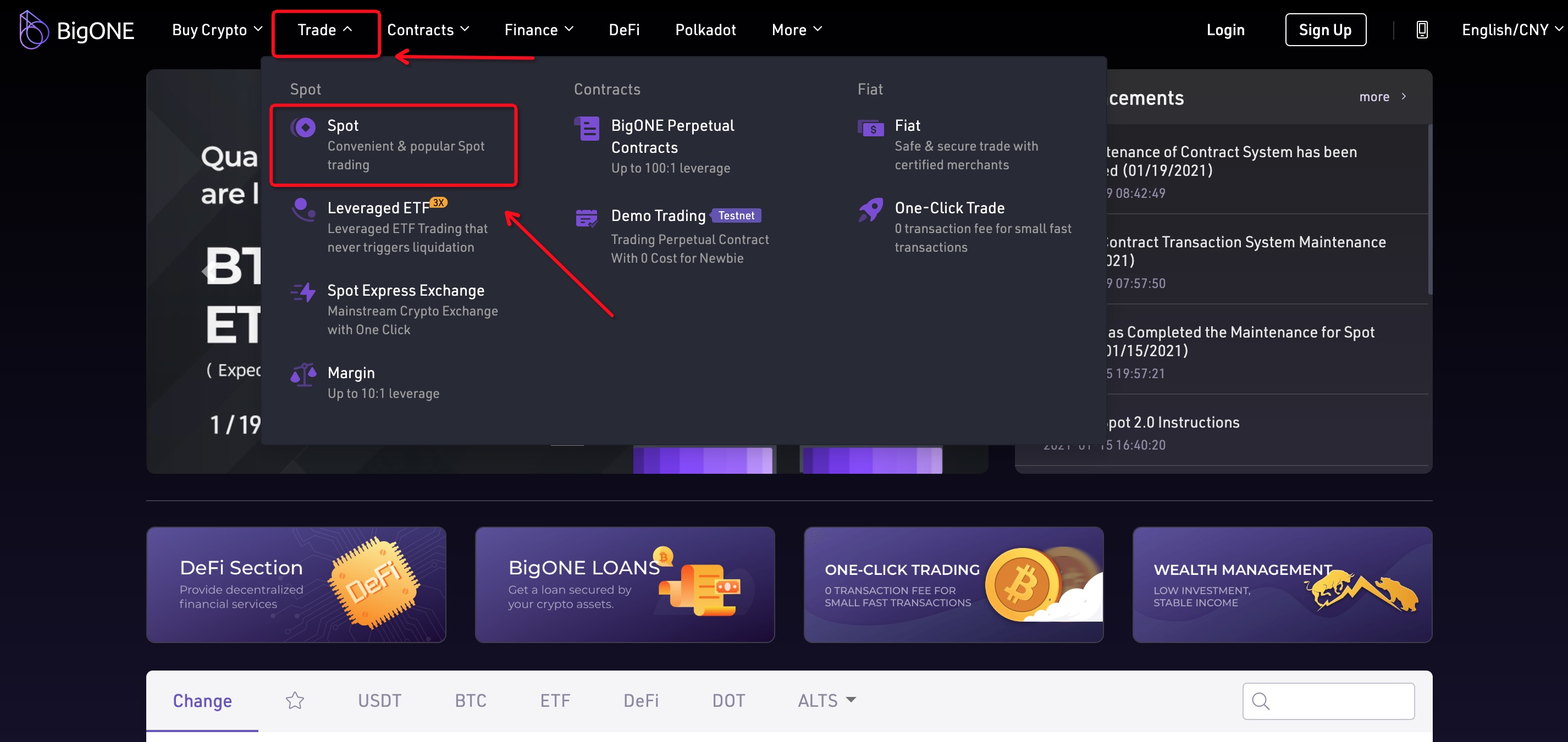Click the Demo Trading calendar icon
This screenshot has height=742, width=1568.
pyautogui.click(x=587, y=217)
